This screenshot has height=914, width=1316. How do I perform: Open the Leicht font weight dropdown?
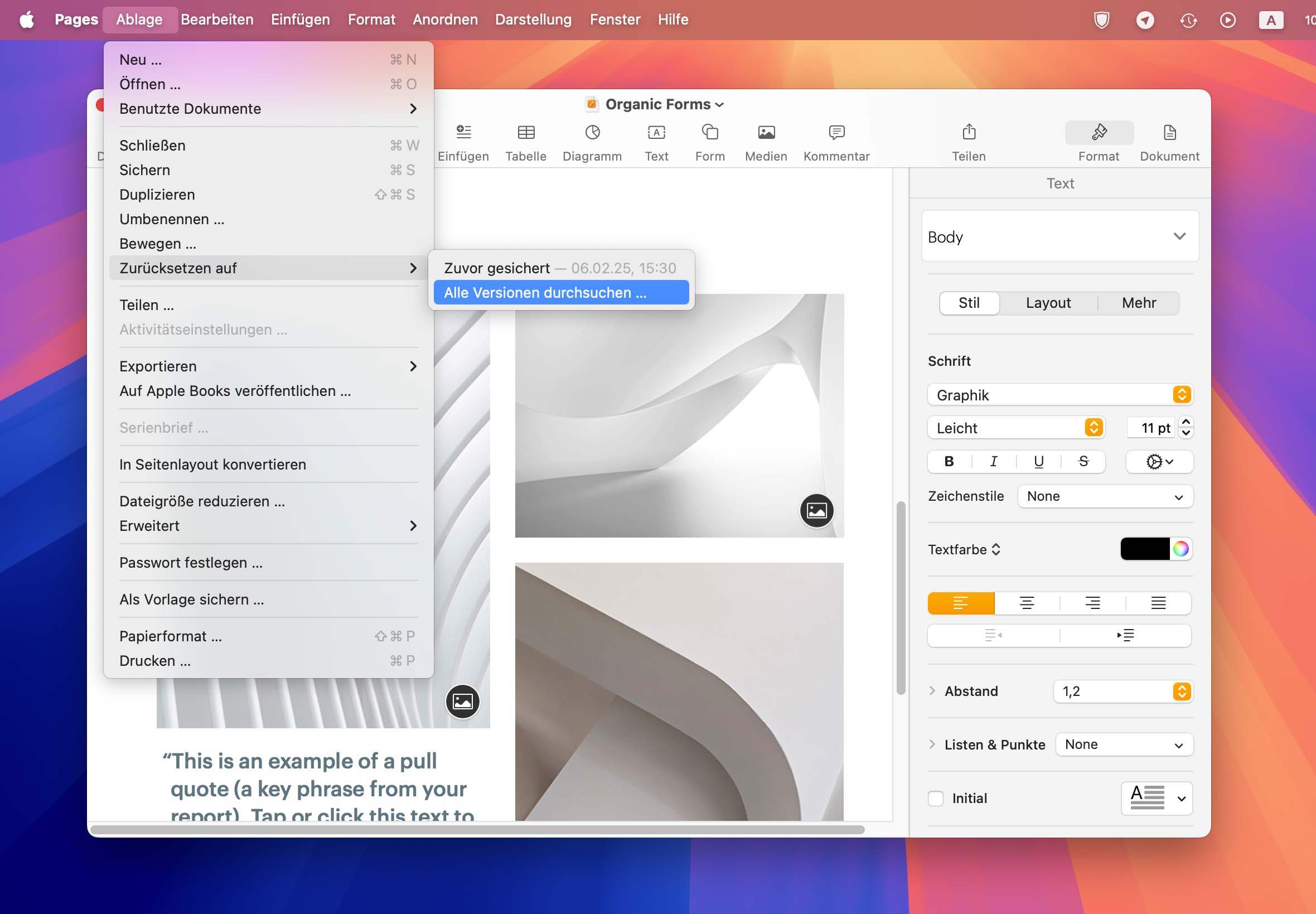(x=1015, y=428)
